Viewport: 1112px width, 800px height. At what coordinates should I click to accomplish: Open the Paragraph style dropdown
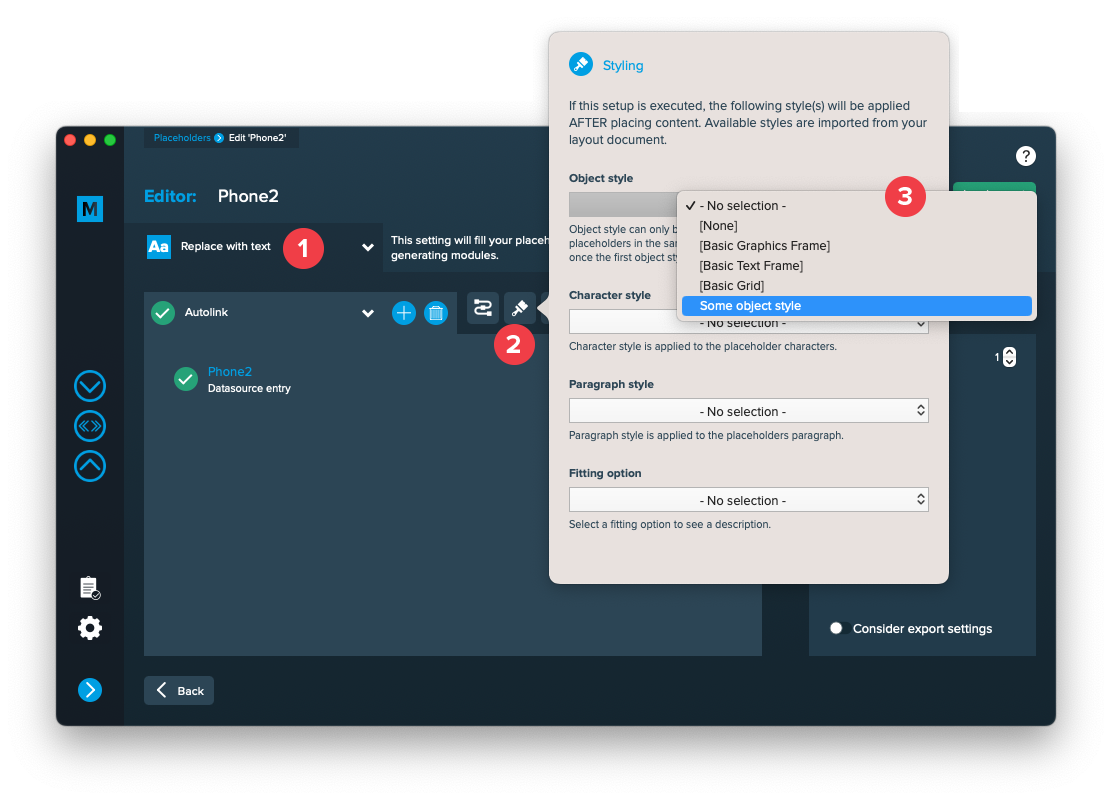coord(748,411)
